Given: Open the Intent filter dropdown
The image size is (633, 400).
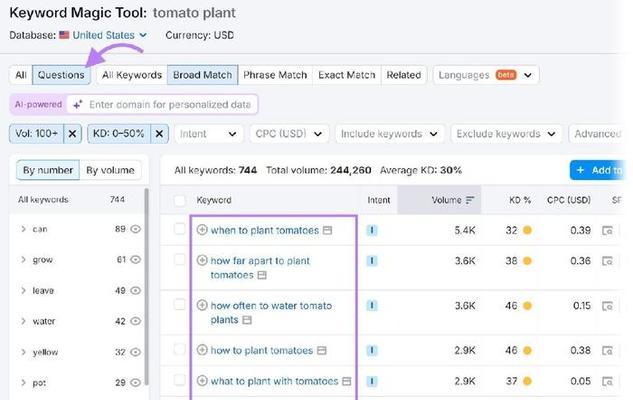Looking at the screenshot, I should [208, 134].
